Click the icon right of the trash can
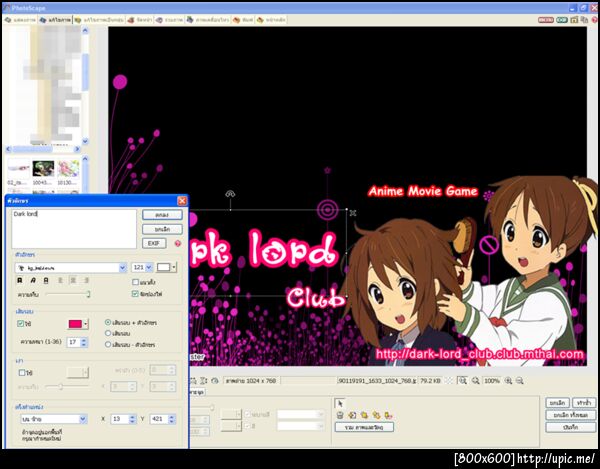 pos(352,415)
